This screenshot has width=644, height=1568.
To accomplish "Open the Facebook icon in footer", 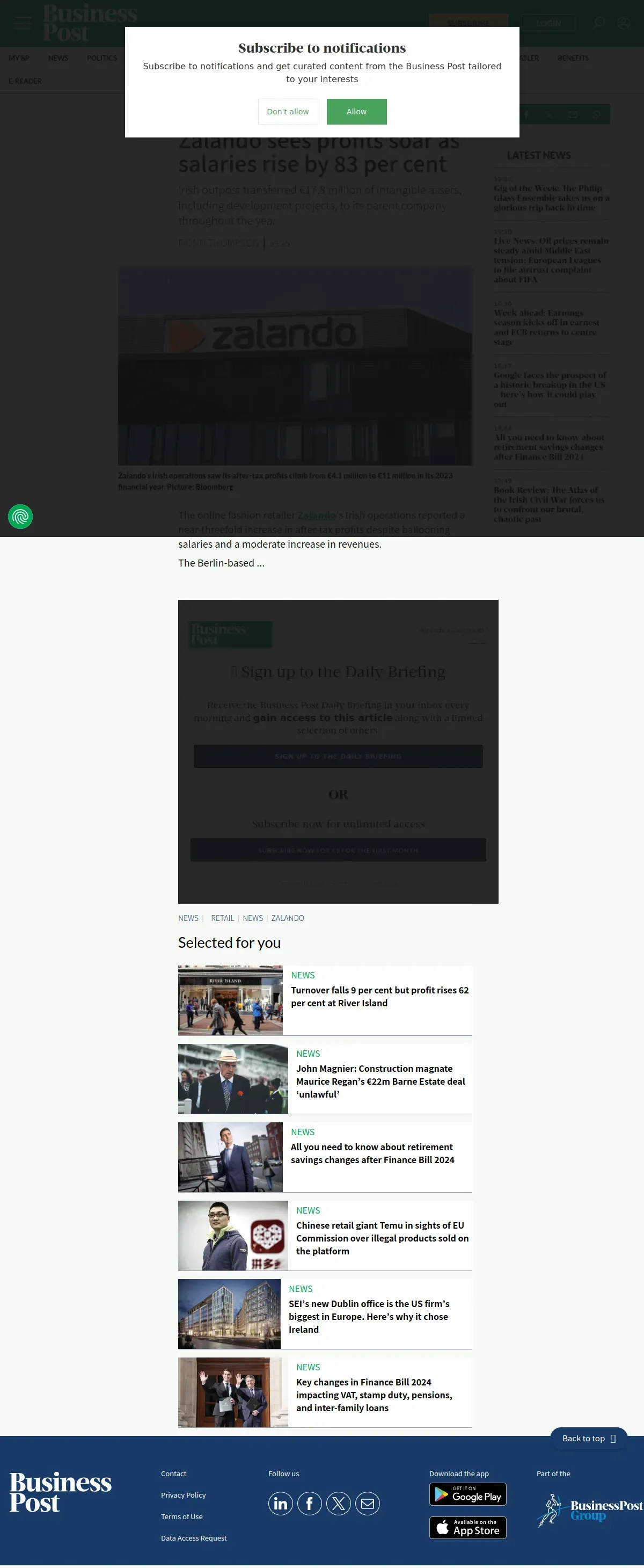I will [310, 1504].
